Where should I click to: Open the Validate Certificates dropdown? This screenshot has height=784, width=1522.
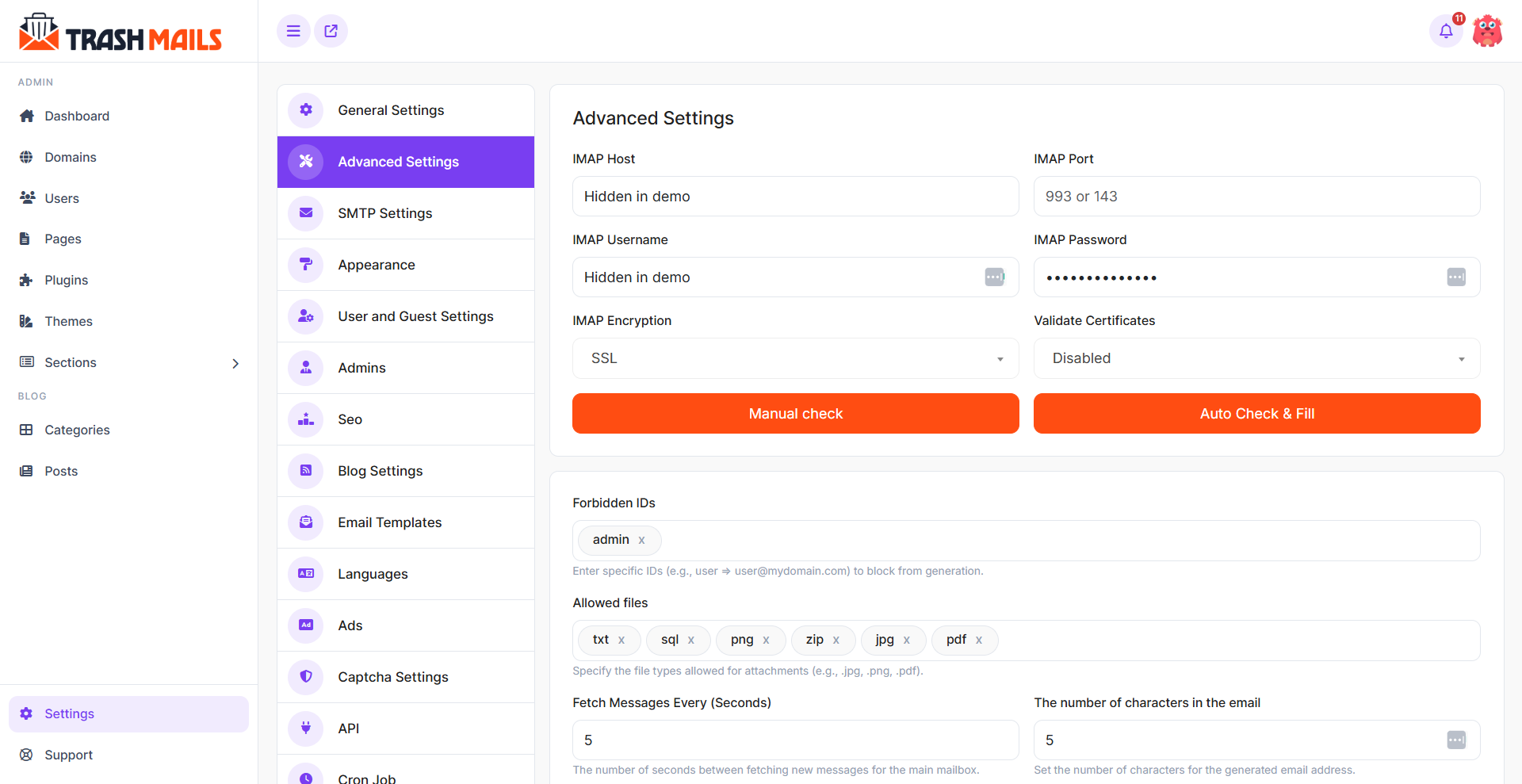pos(1256,358)
